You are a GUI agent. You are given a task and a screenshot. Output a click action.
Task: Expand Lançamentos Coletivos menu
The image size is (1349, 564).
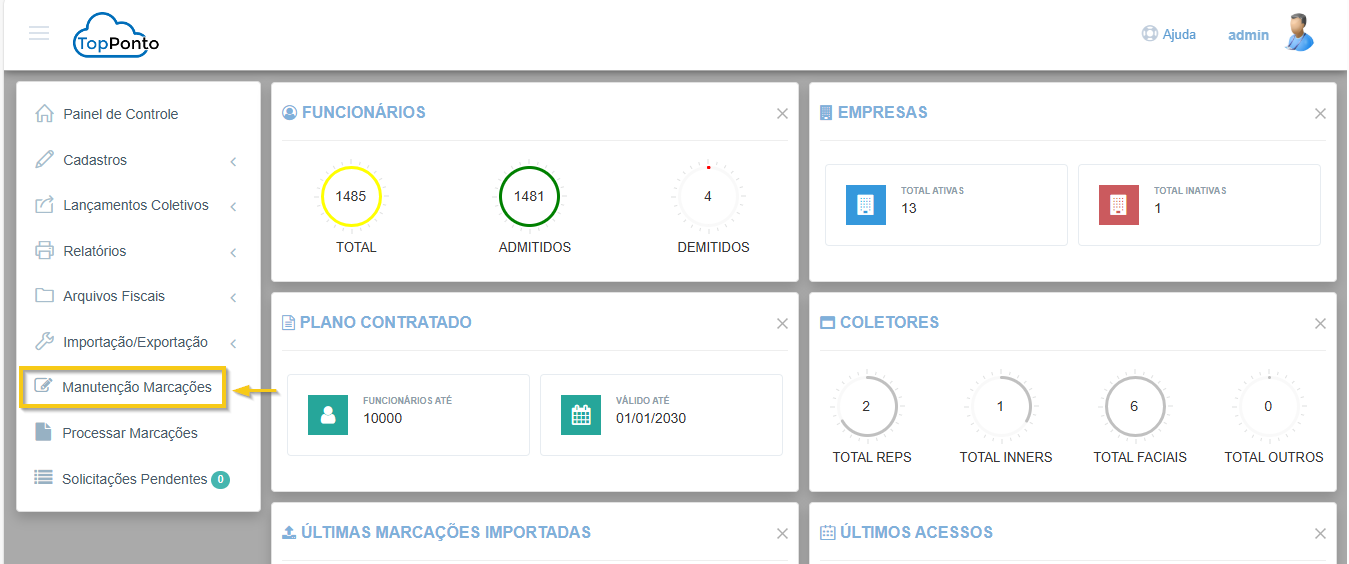point(135,205)
